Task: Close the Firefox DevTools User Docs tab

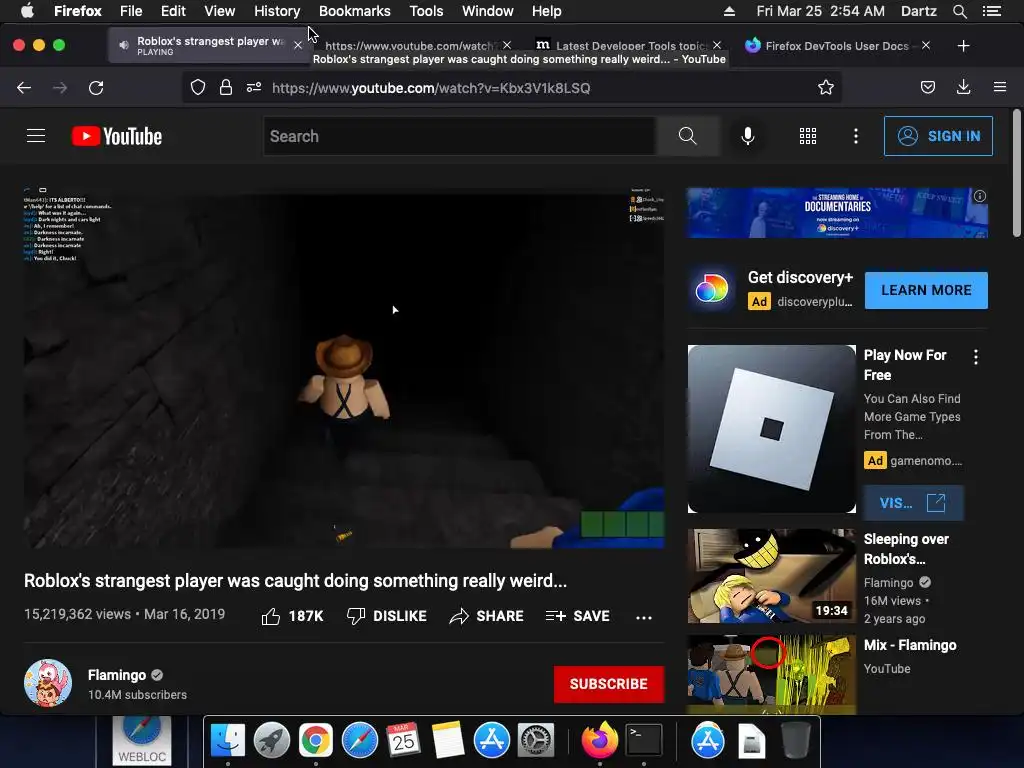Action: (926, 46)
